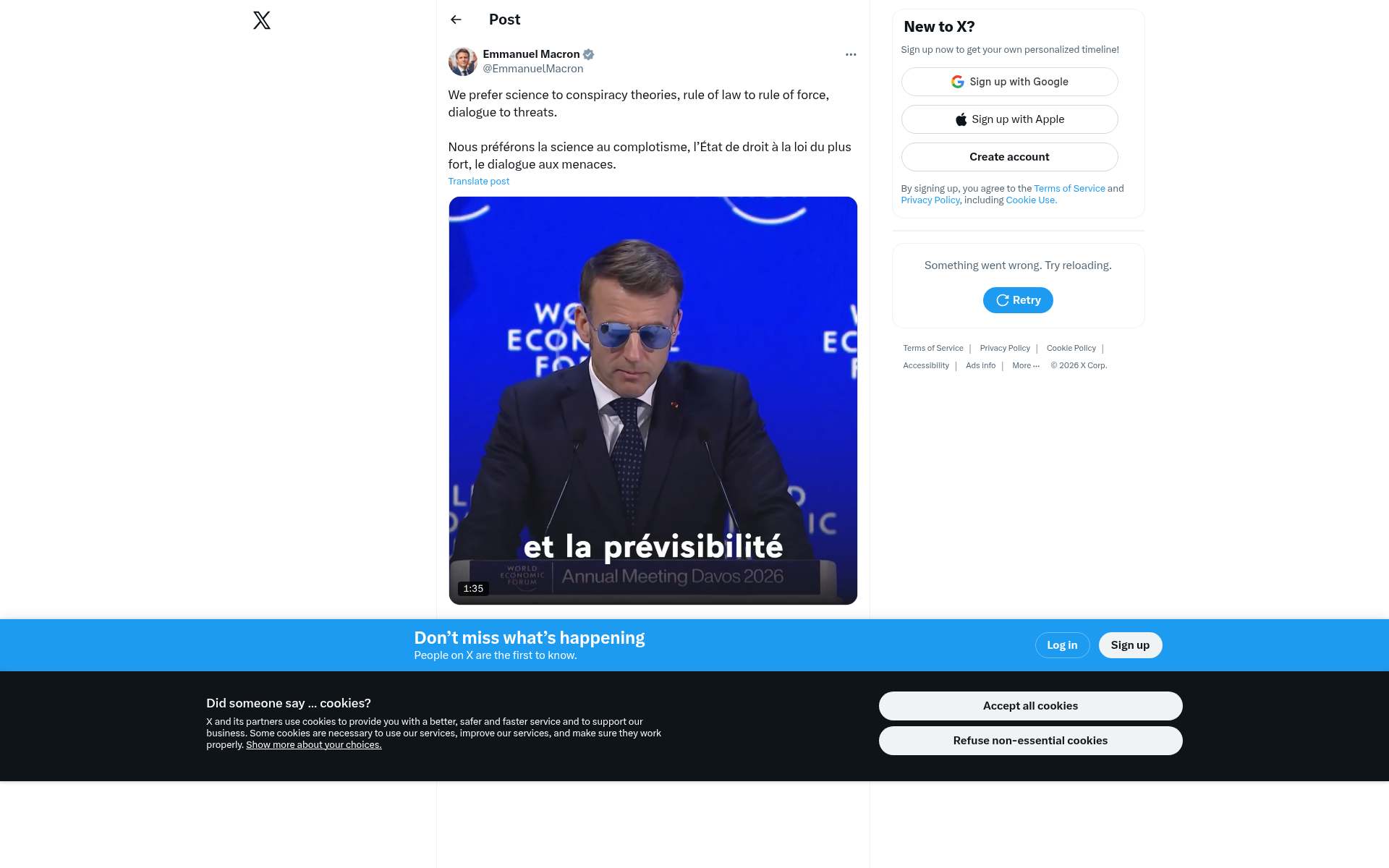Go back using the arrow icon

(456, 20)
